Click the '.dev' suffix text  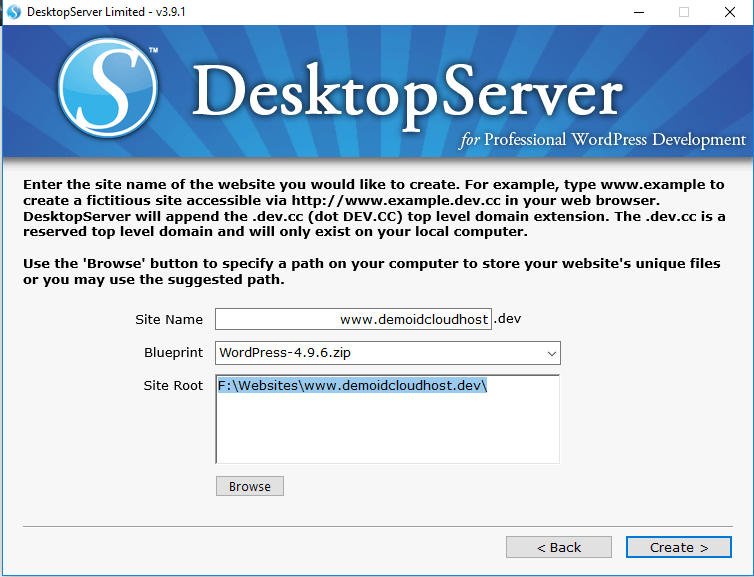click(x=508, y=319)
